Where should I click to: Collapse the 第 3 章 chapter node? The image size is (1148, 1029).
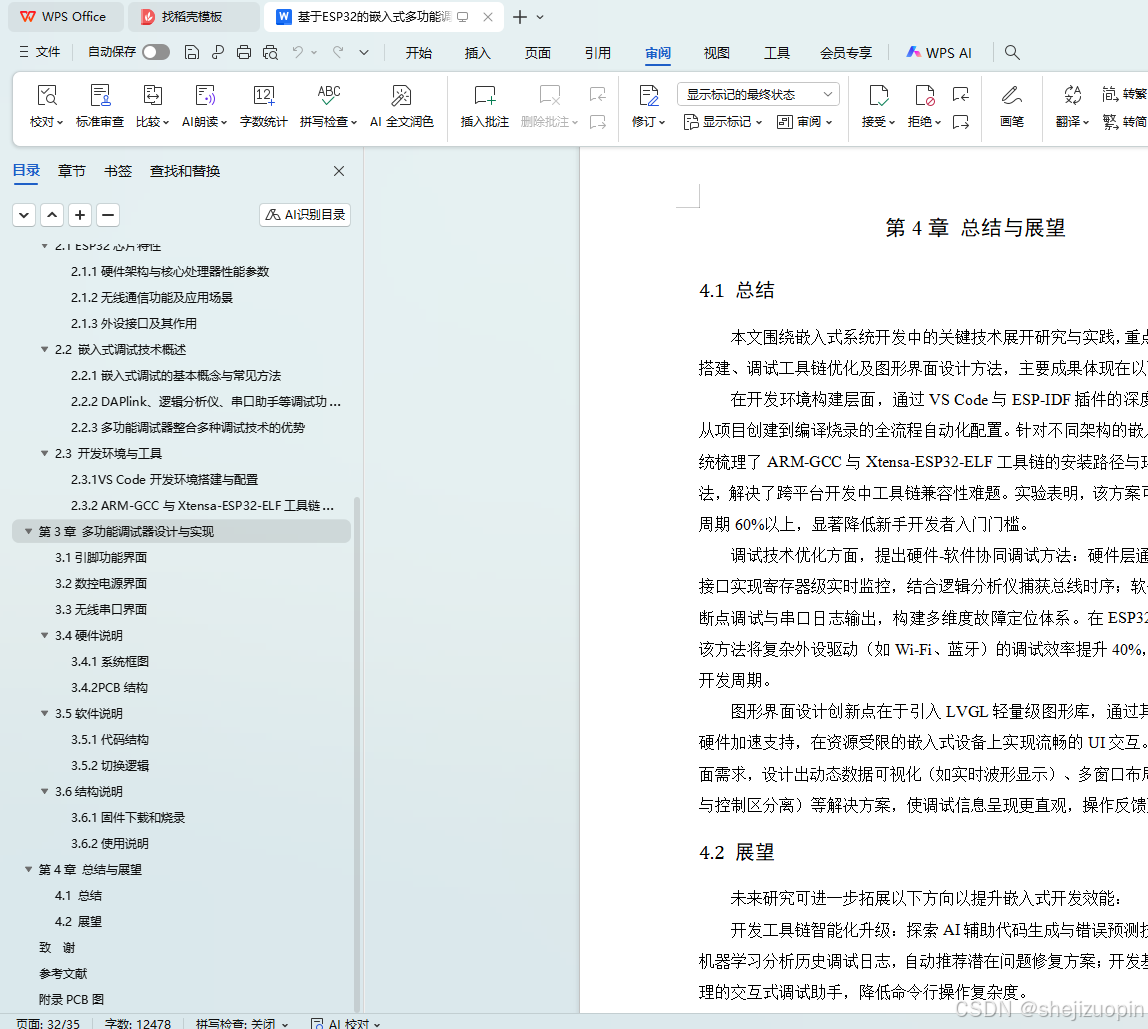(27, 531)
